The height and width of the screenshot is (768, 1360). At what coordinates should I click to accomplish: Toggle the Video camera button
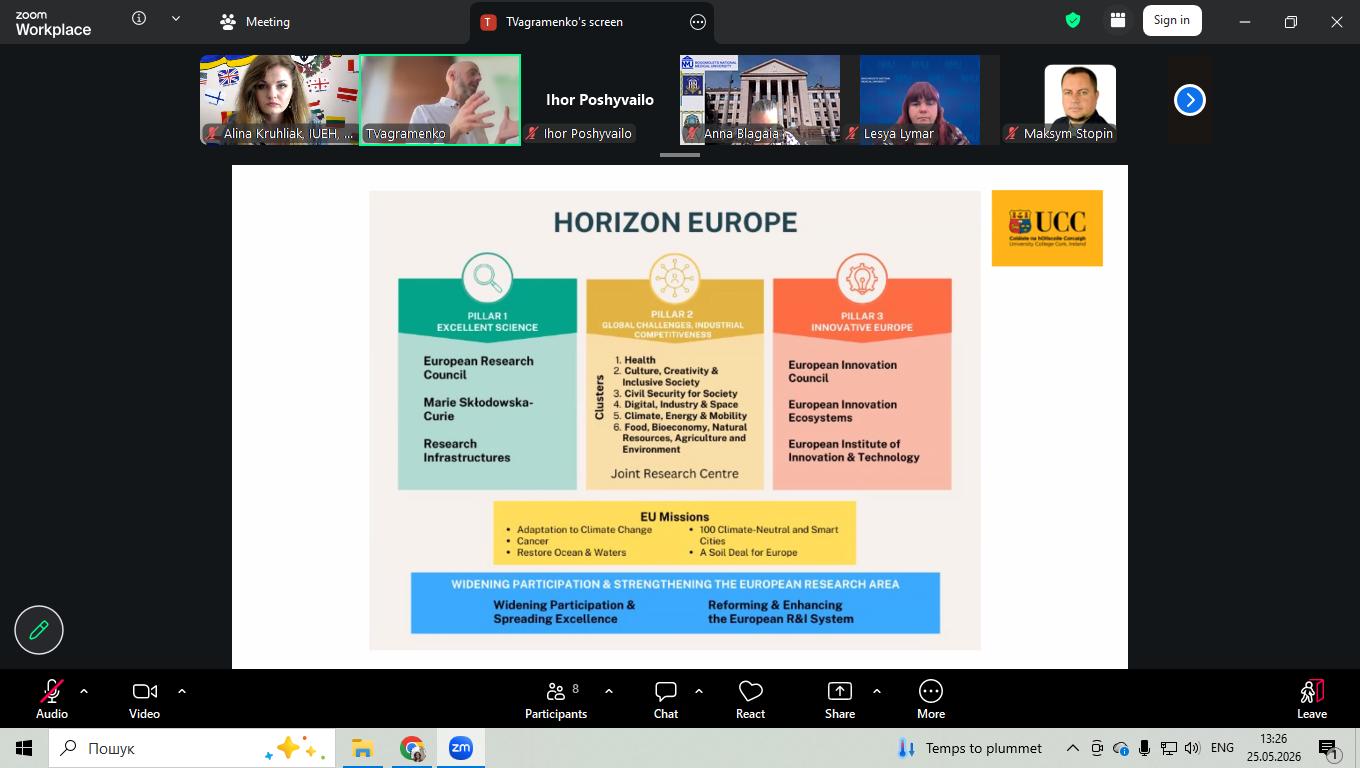coord(144,699)
